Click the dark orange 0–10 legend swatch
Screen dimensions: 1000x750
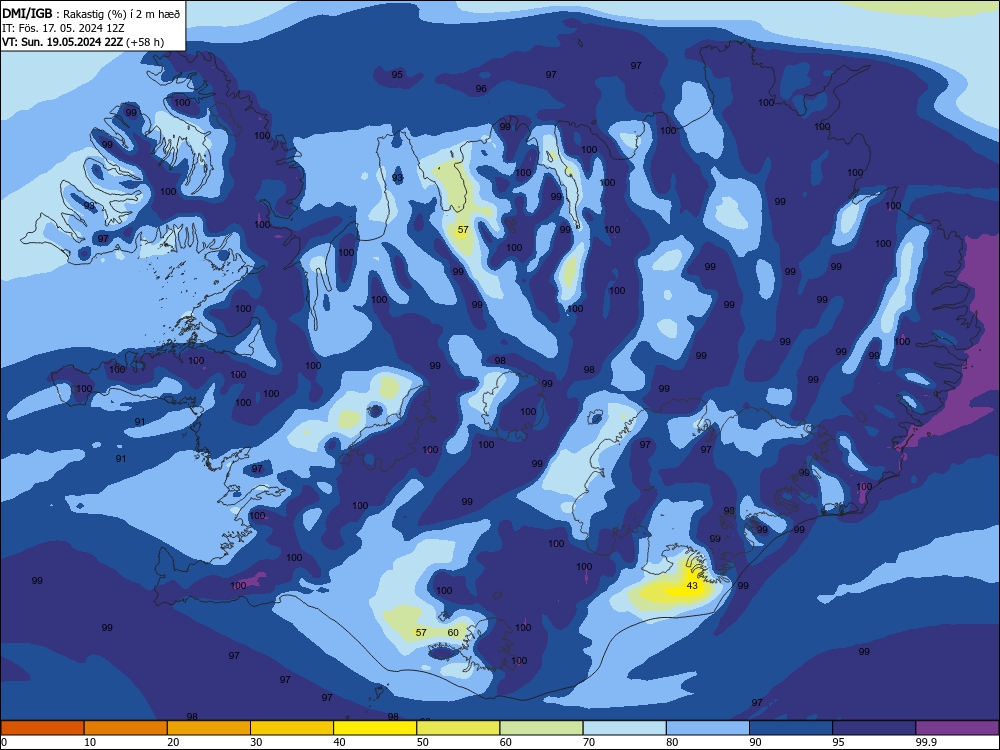42,728
